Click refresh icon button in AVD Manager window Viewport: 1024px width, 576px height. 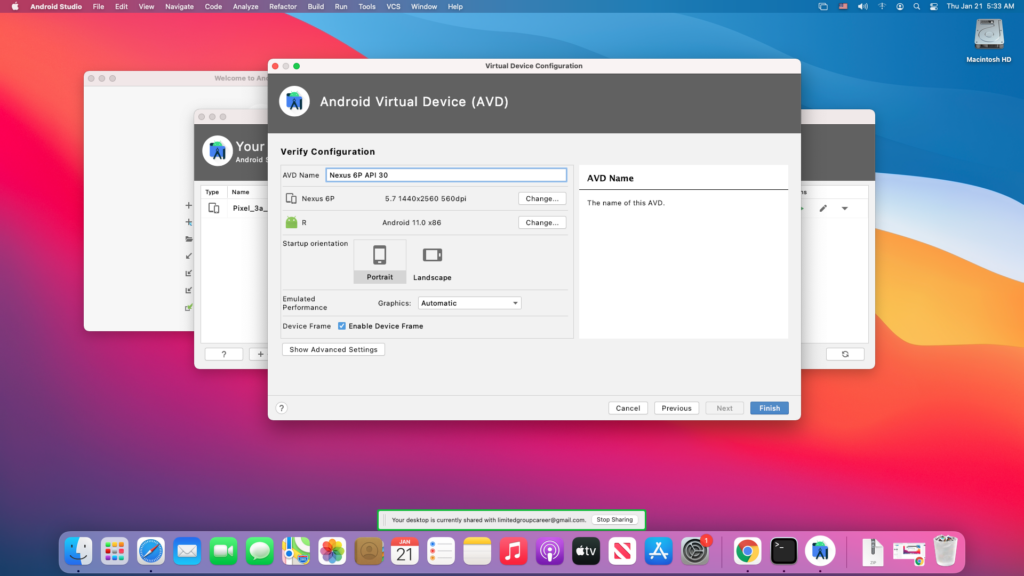(845, 354)
